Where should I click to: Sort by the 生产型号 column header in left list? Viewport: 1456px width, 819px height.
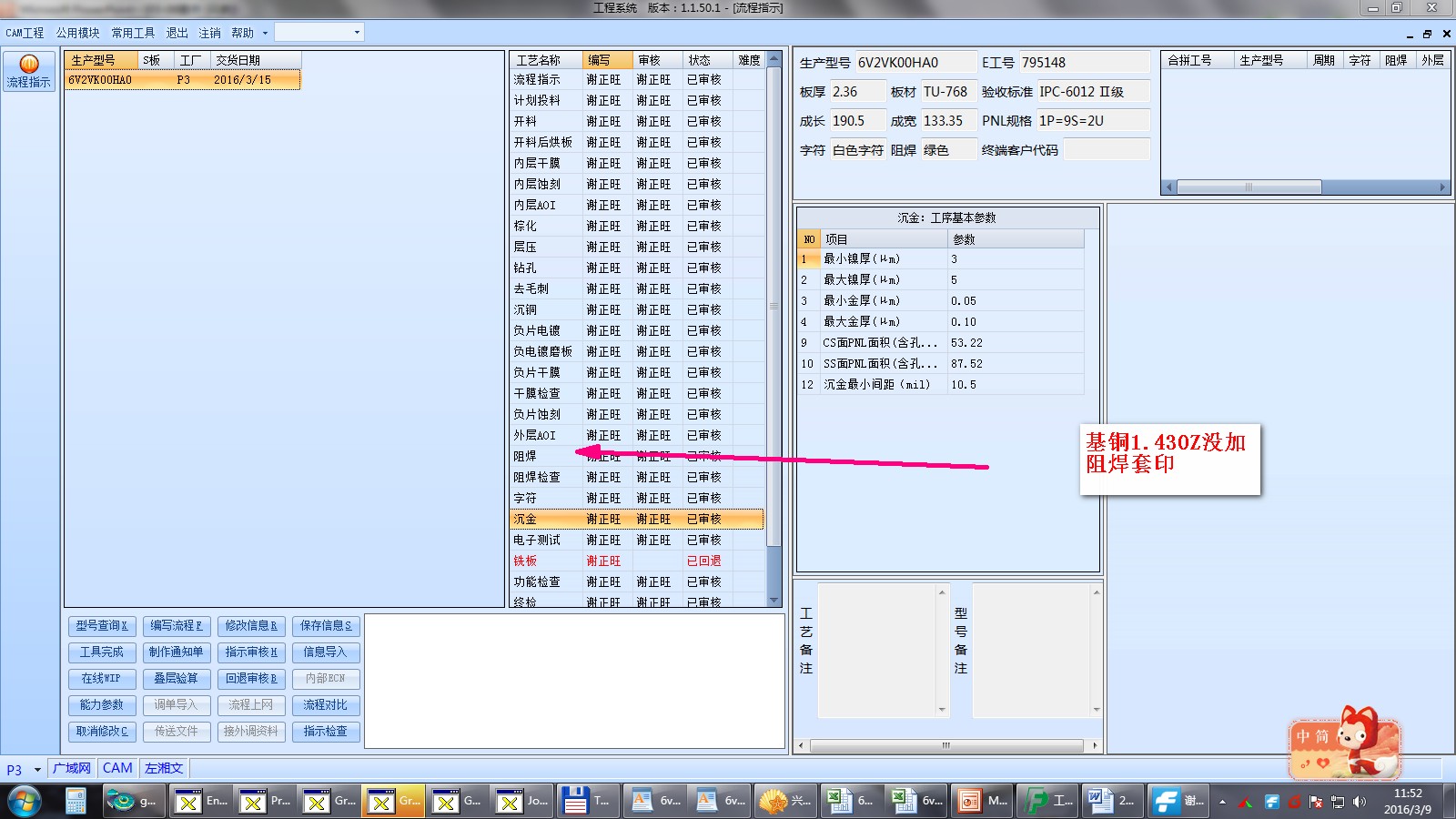pyautogui.click(x=101, y=60)
